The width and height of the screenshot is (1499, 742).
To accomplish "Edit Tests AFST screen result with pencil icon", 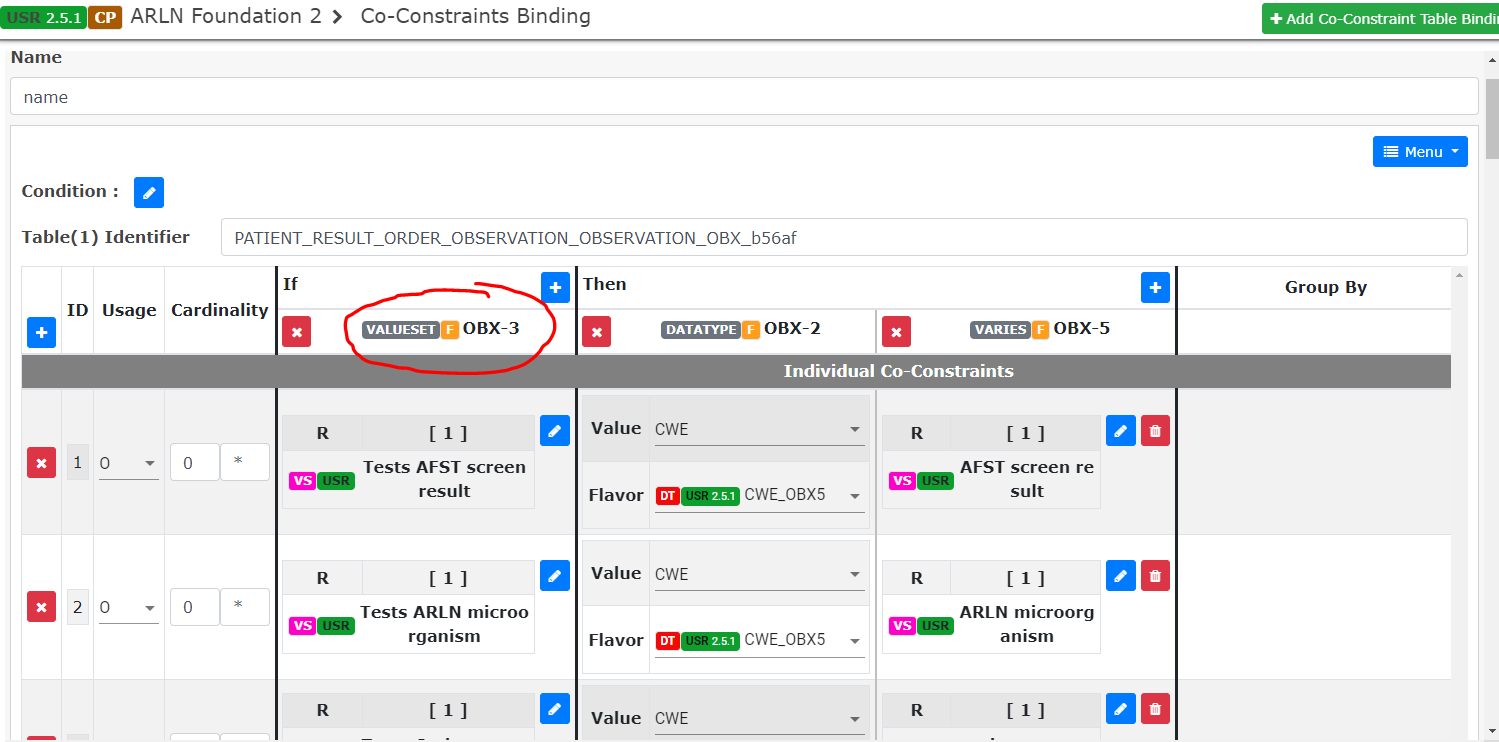I will 555,430.
